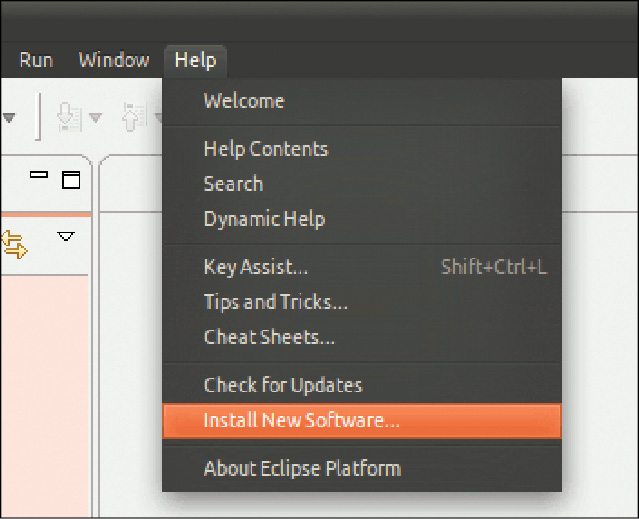639x519 pixels.
Task: Maximize the left view panel
Action: tap(70, 180)
